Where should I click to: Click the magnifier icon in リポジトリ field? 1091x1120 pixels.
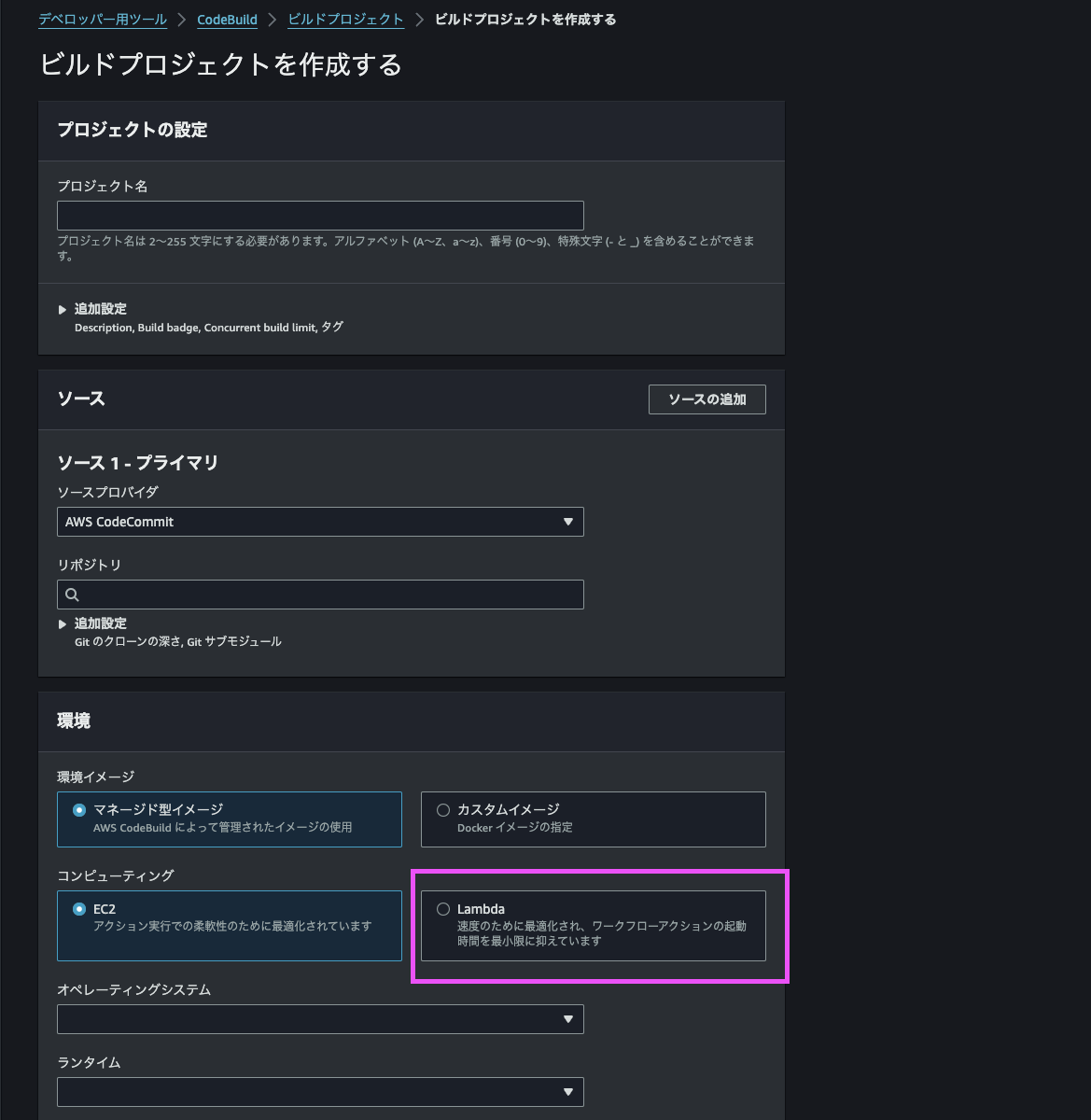[x=72, y=595]
